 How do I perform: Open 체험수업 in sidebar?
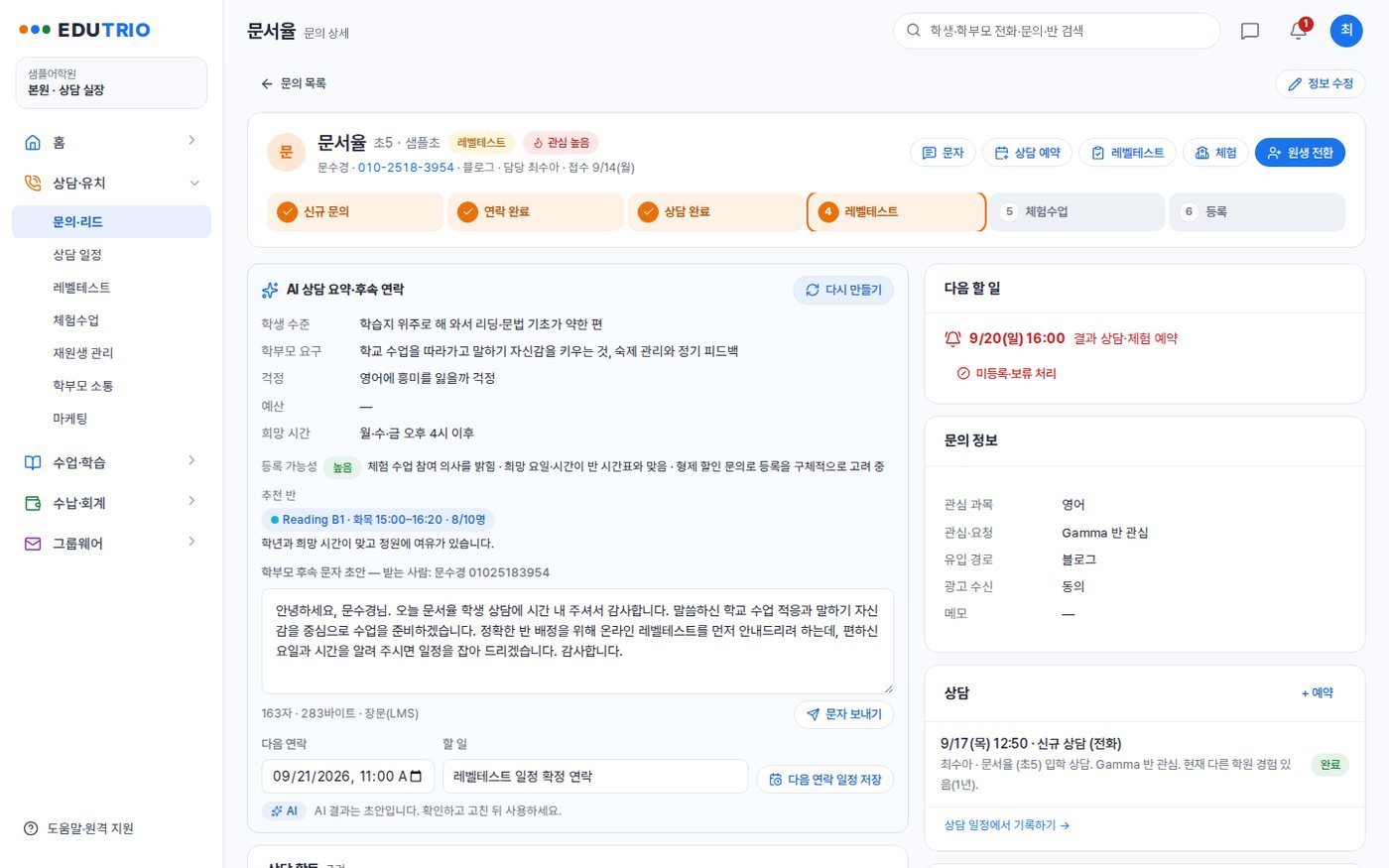tap(111, 320)
